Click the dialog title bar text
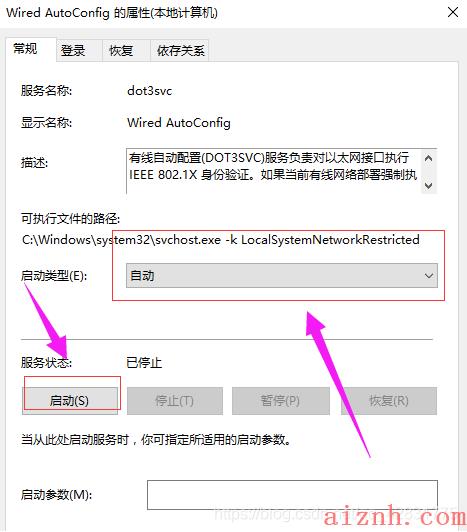The width and height of the screenshot is (467, 532). click(112, 13)
